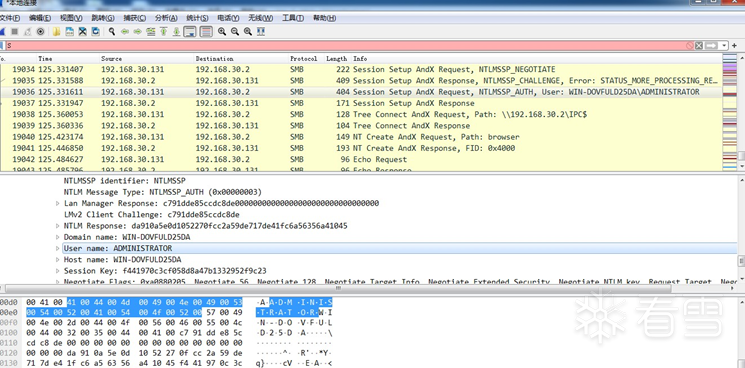Save this capture file
745x368 pixels.
pyautogui.click(x=69, y=31)
